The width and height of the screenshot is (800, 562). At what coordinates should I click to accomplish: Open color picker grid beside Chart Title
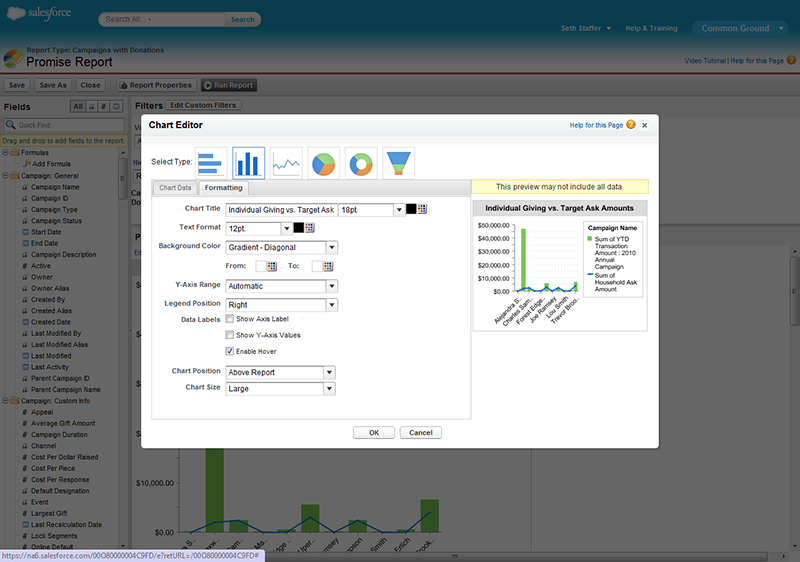(x=422, y=209)
